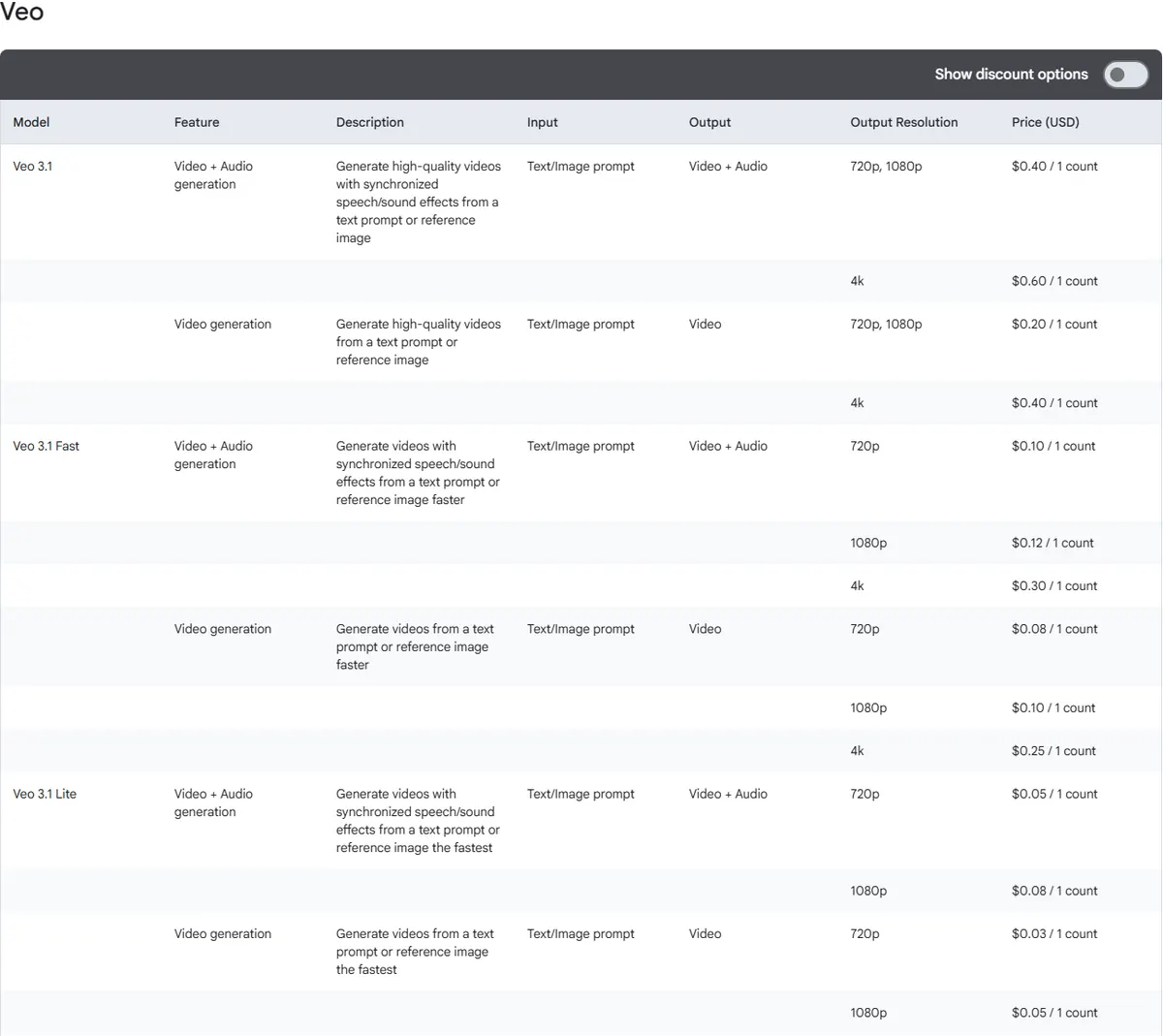
Task: Click Veo 3.1 Fast description ending 'reference image faster' with sound effects
Action: tap(418, 473)
